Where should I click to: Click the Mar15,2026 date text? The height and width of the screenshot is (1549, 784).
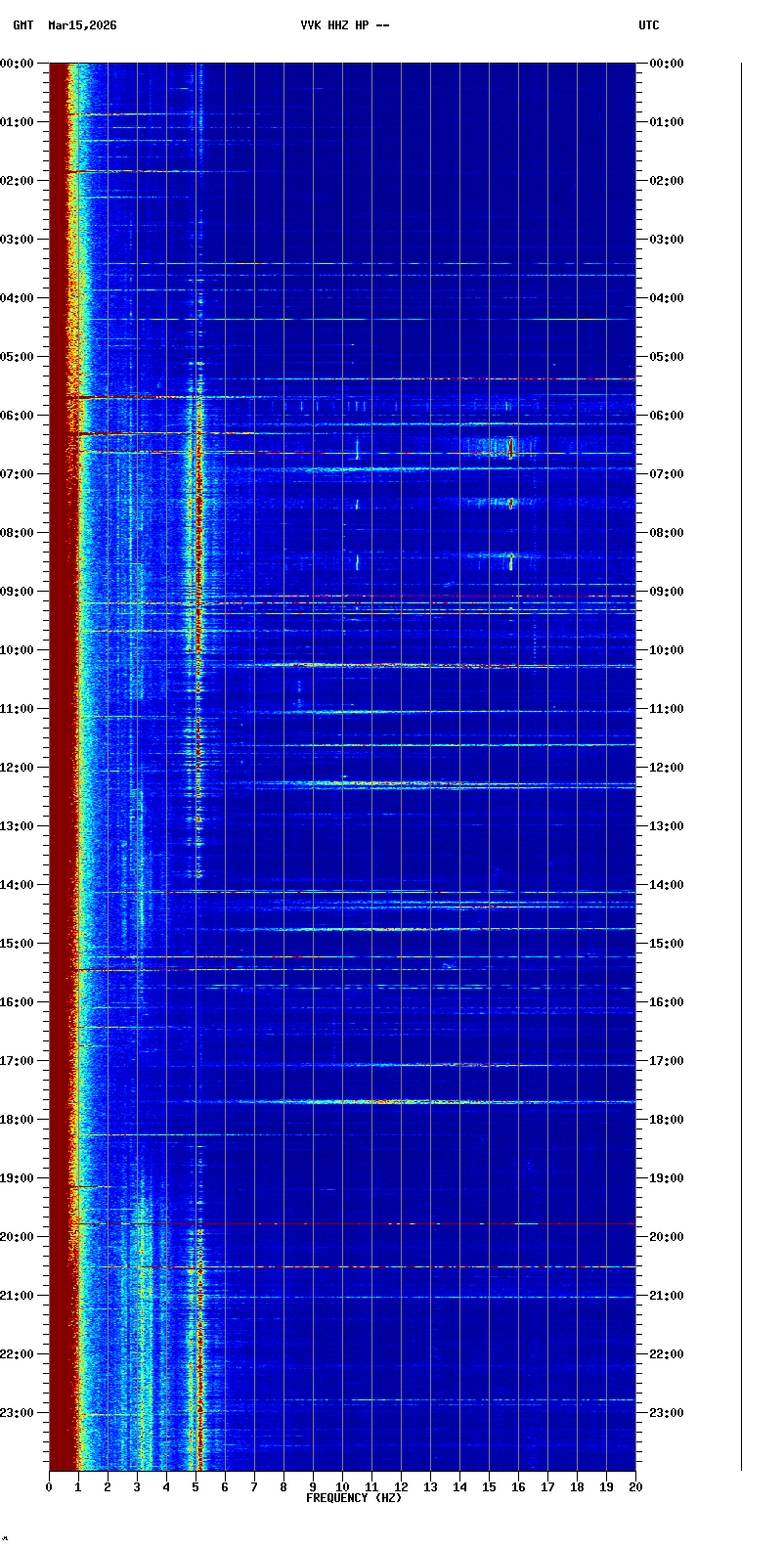[82, 25]
